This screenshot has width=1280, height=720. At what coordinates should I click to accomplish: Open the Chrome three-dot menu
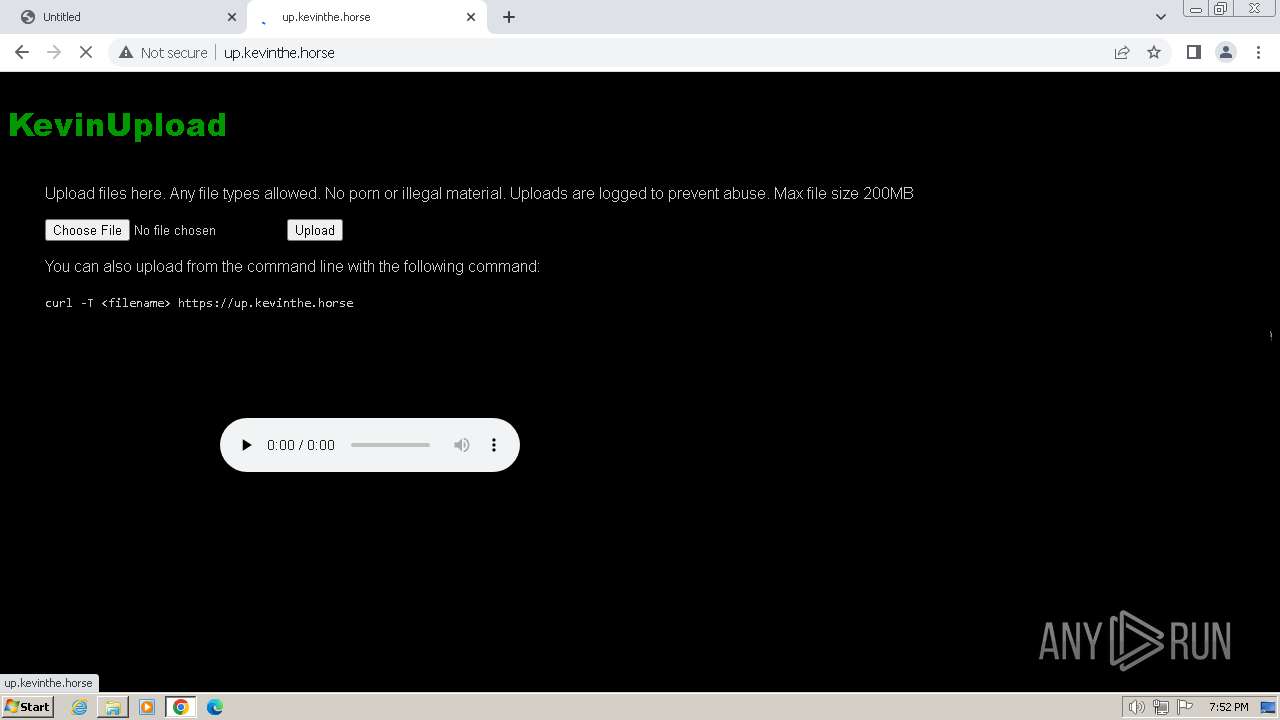[x=1258, y=52]
